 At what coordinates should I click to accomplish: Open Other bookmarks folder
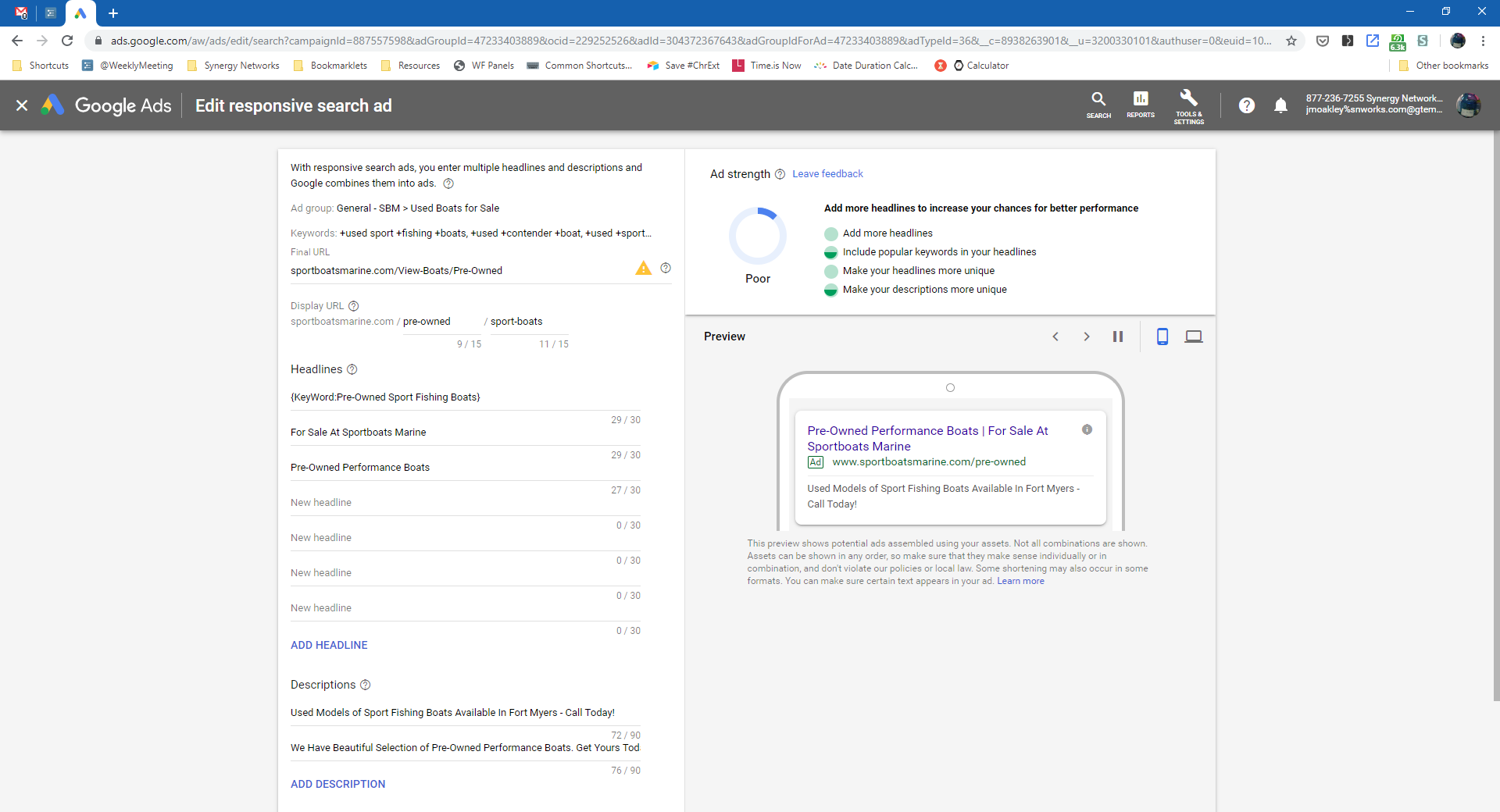coord(1444,66)
